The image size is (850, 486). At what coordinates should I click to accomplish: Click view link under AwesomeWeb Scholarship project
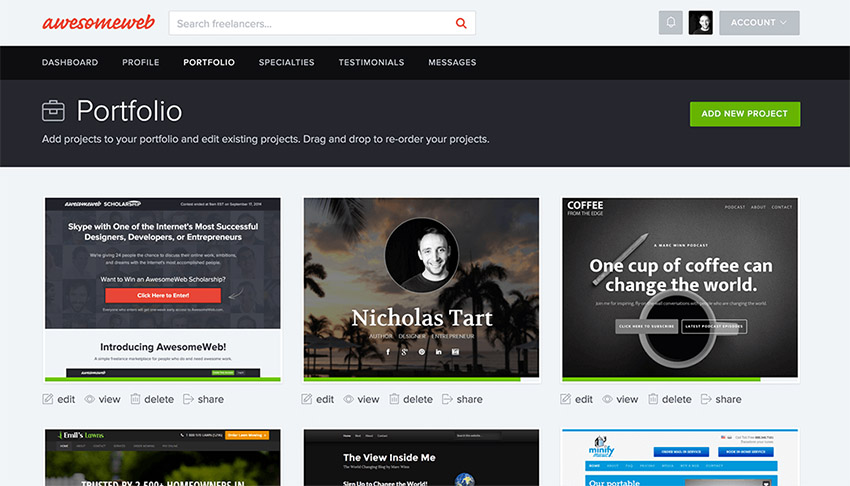click(x=110, y=399)
